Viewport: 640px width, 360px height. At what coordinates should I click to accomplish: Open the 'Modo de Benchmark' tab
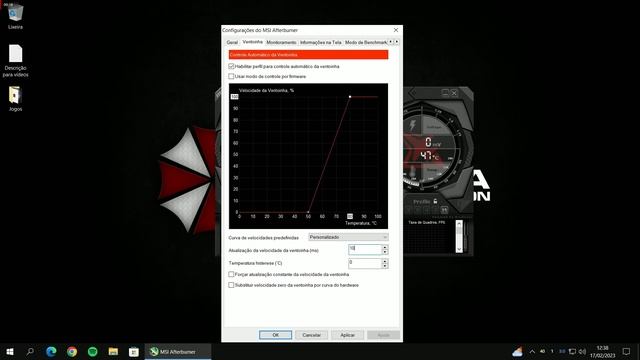365,42
